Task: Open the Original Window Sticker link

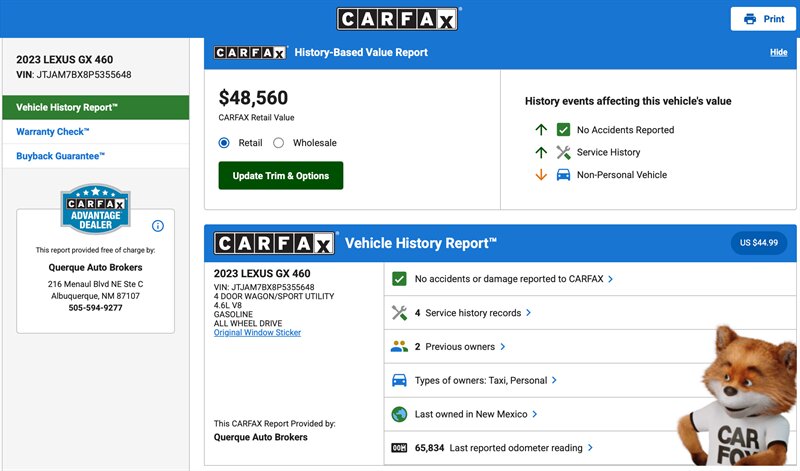Action: point(257,333)
